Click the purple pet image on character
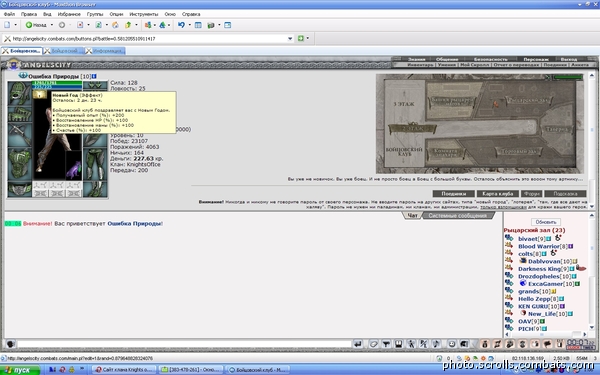 pos(73,170)
